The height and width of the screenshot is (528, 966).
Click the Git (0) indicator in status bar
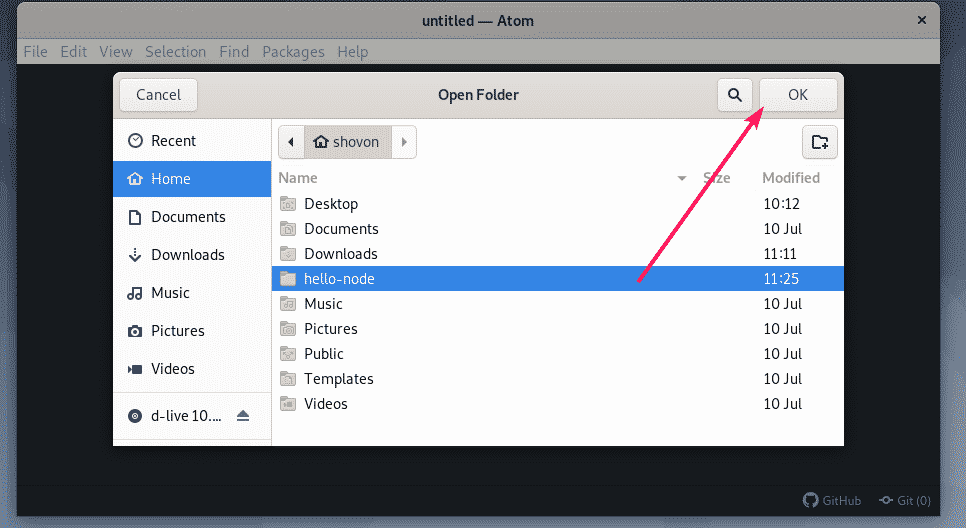pos(904,500)
